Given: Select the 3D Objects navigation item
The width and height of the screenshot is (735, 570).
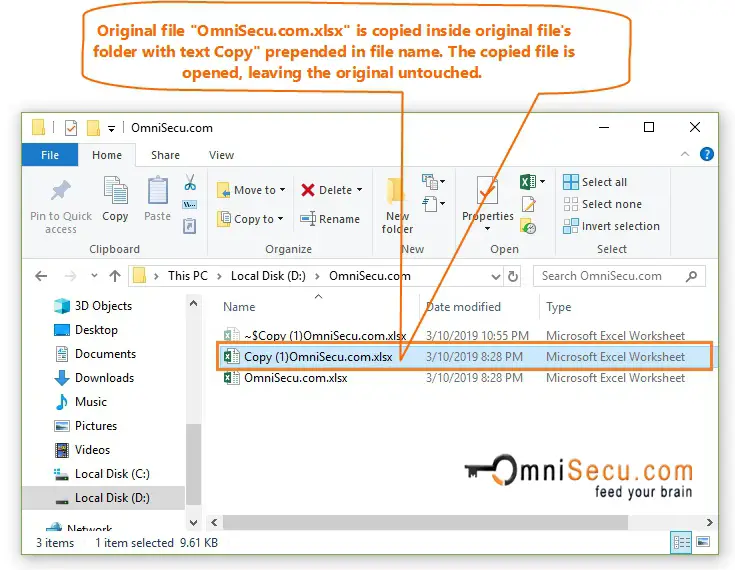Looking at the screenshot, I should (93, 306).
